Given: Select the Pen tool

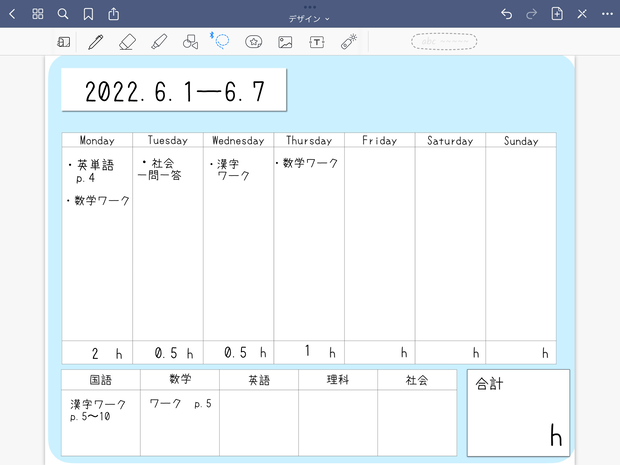Looking at the screenshot, I should tap(95, 42).
